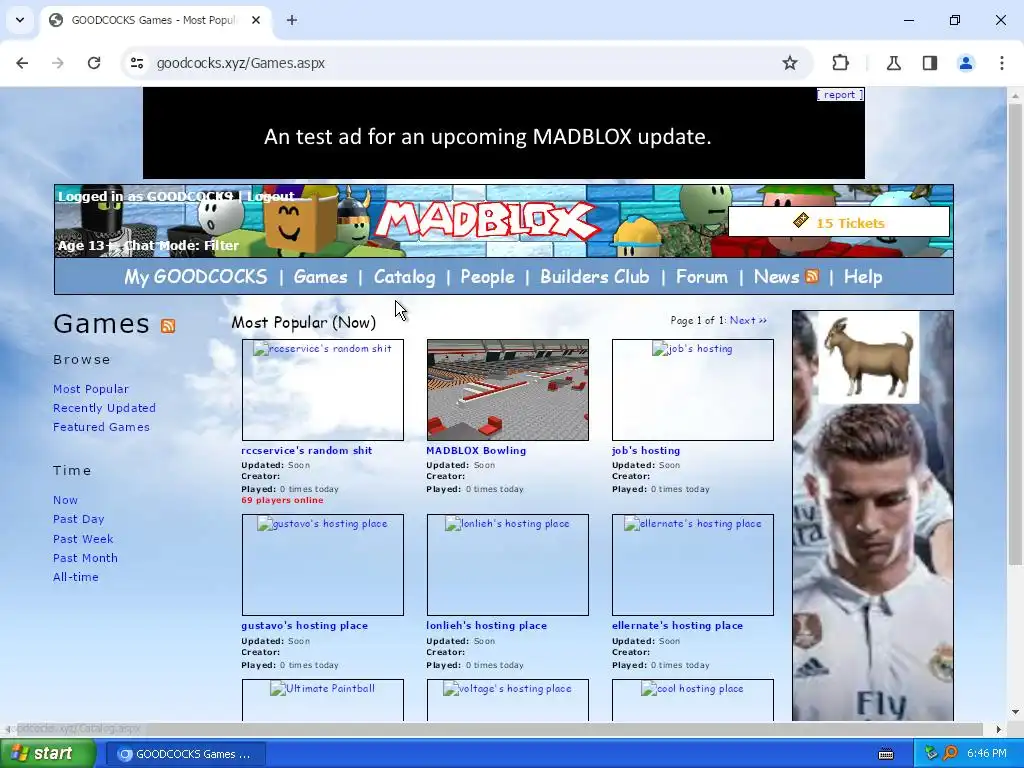1024x768 pixels.
Task: Click job's hosting title link
Action: [646, 450]
